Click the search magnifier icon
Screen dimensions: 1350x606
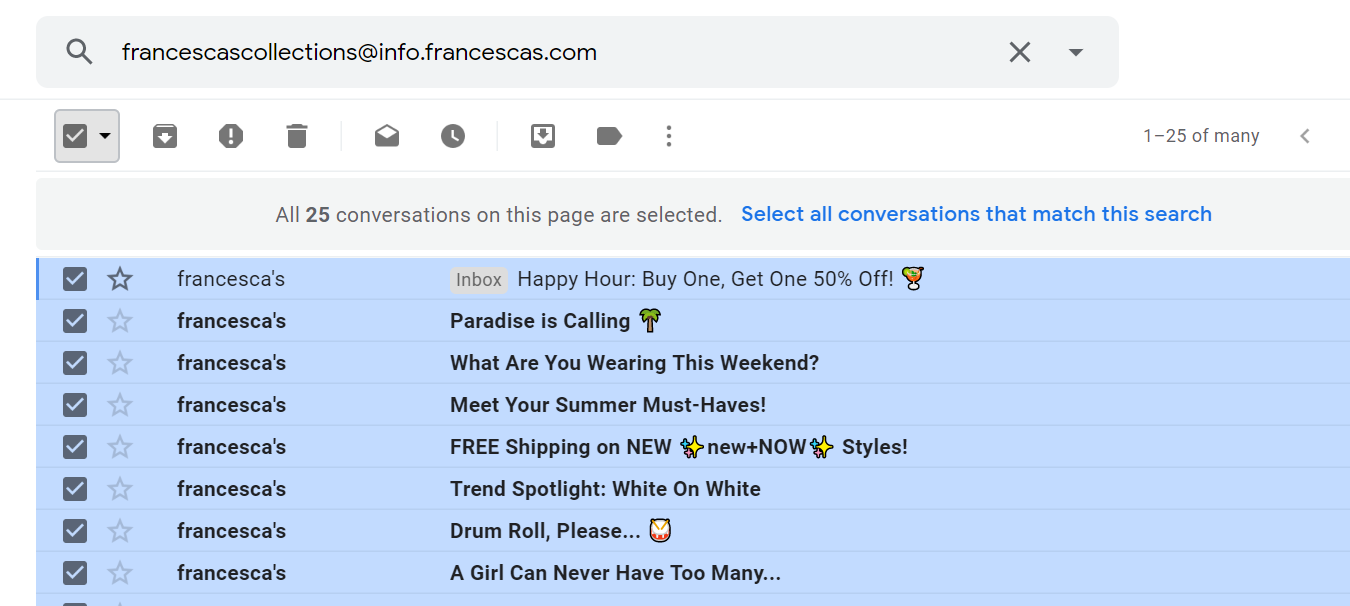coord(79,52)
